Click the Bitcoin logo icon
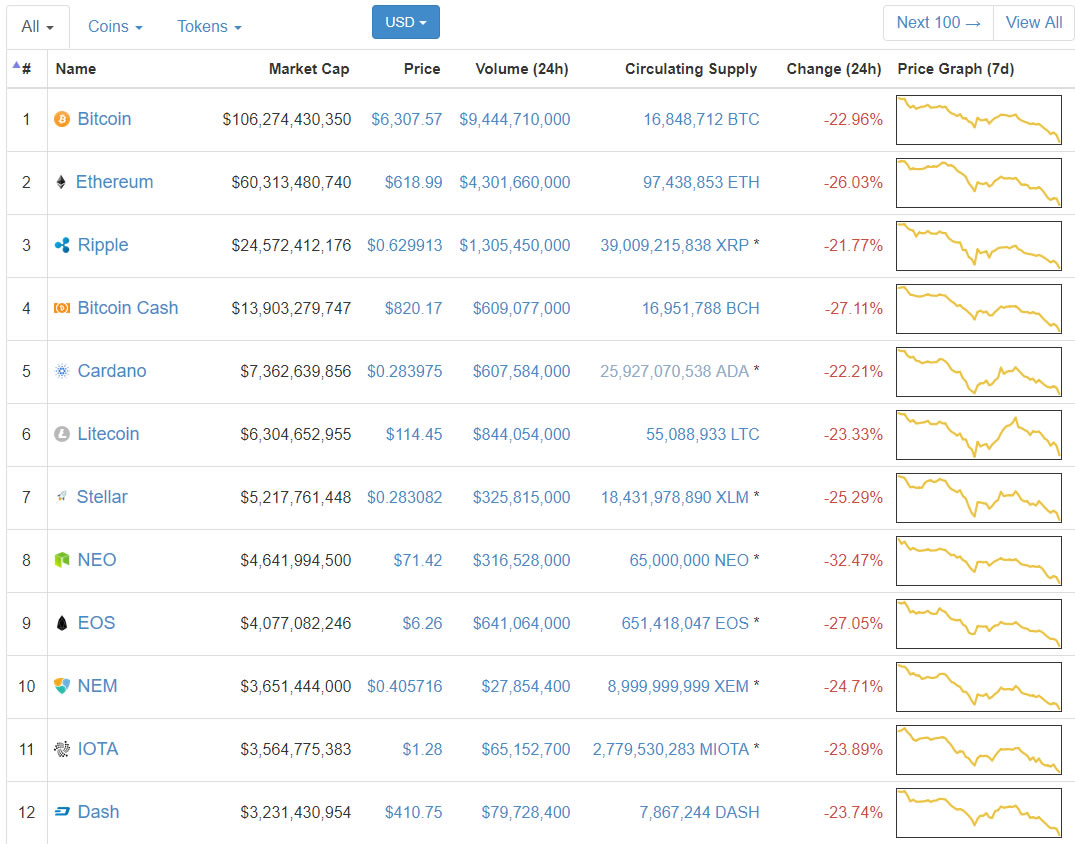1075x844 pixels. click(60, 119)
